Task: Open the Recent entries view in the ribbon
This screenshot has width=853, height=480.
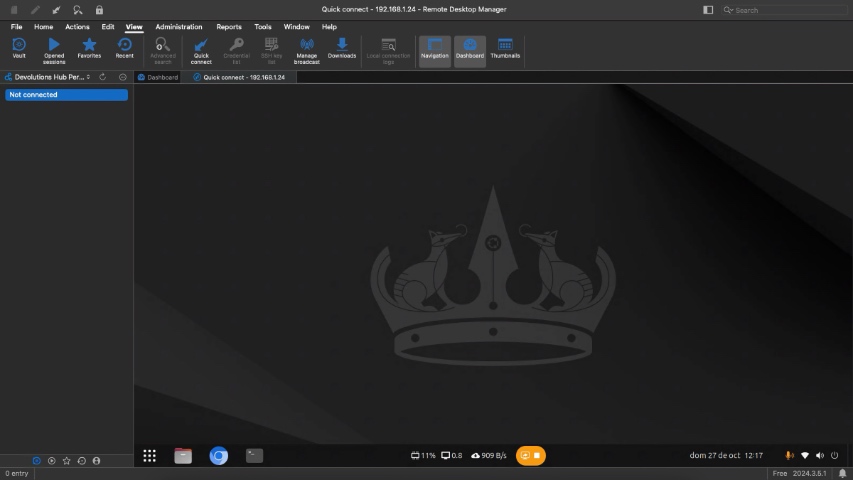Action: click(125, 48)
